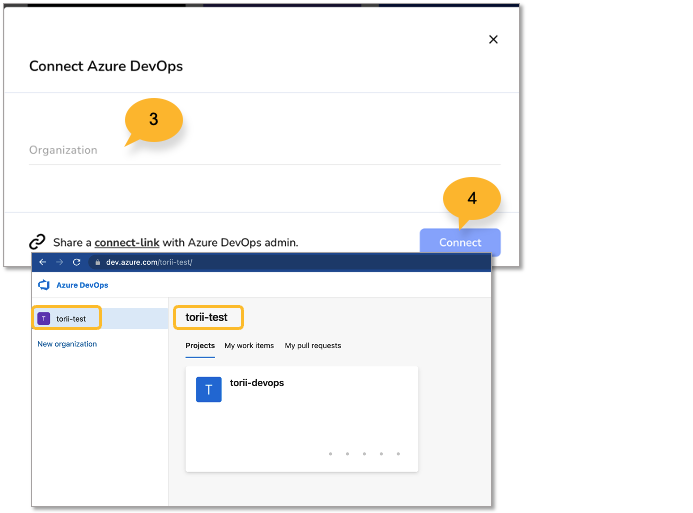Click the Connect button

click(x=460, y=242)
